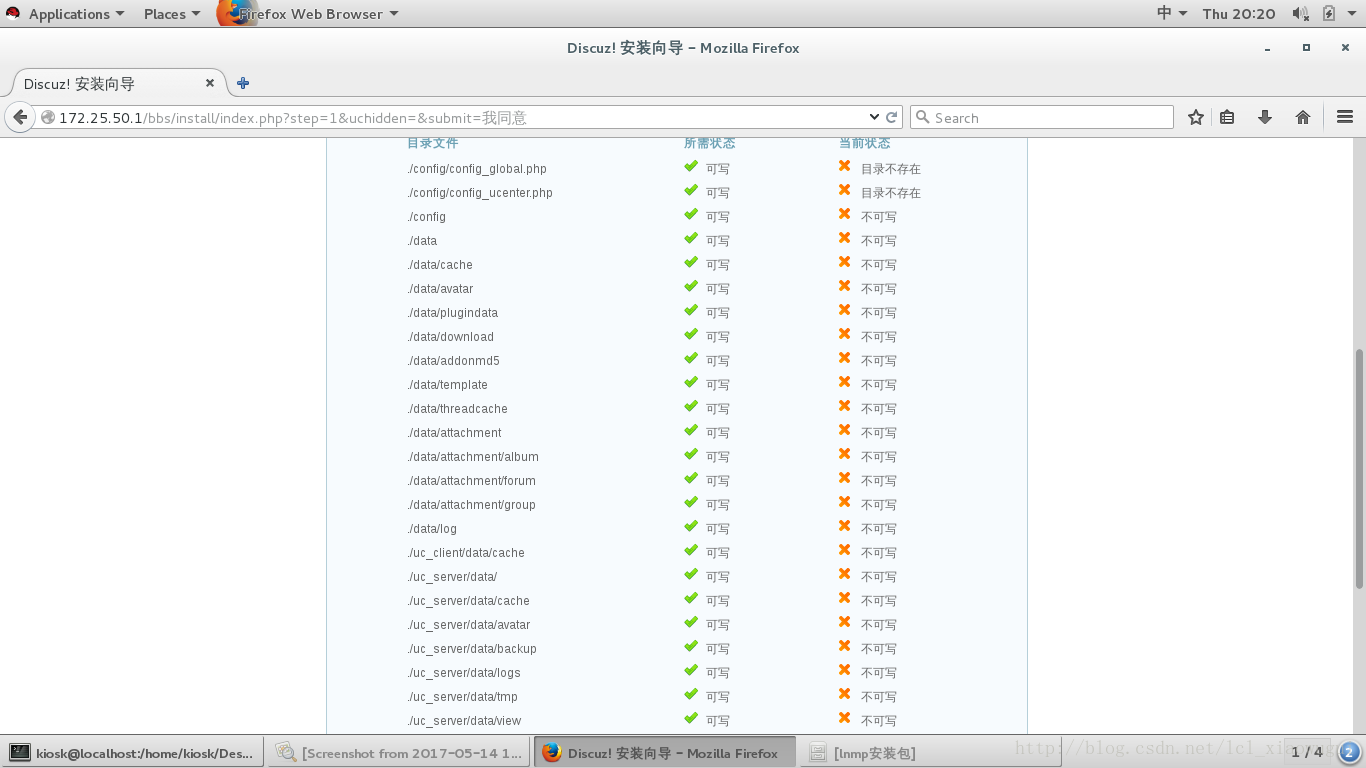Click orange X icon for ./data/download

click(845, 334)
